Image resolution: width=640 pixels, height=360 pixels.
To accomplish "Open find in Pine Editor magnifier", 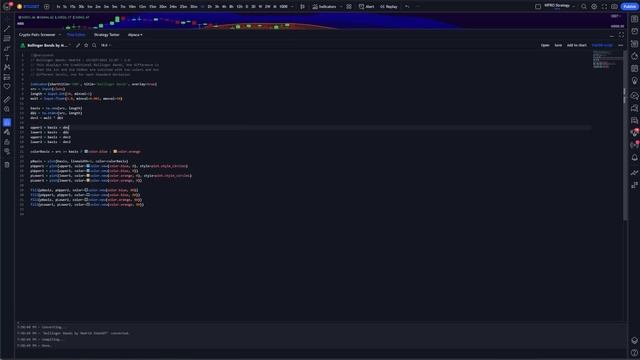I will 94,45.
